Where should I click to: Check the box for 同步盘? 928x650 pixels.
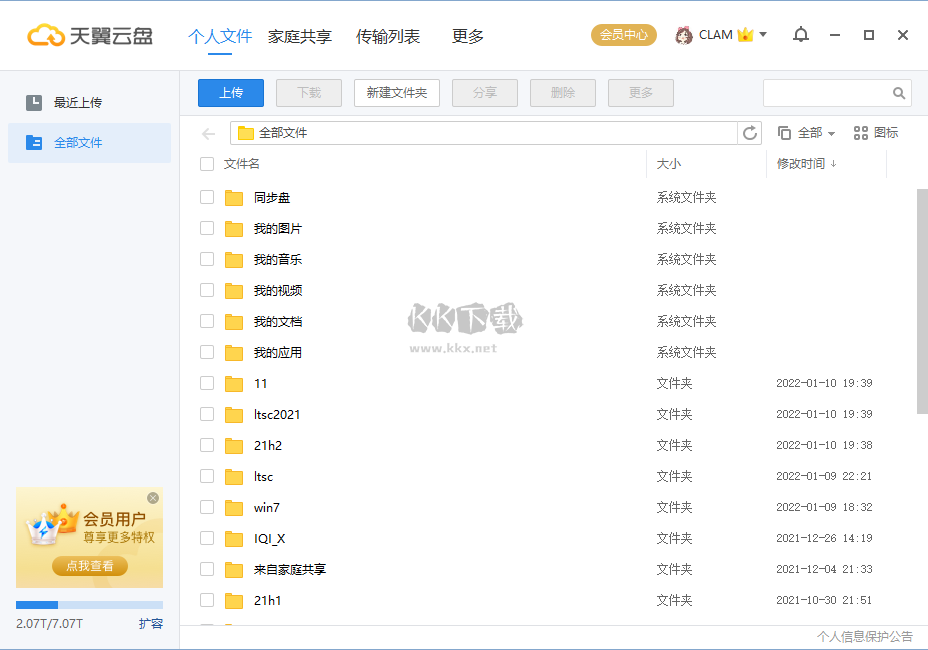pos(207,197)
